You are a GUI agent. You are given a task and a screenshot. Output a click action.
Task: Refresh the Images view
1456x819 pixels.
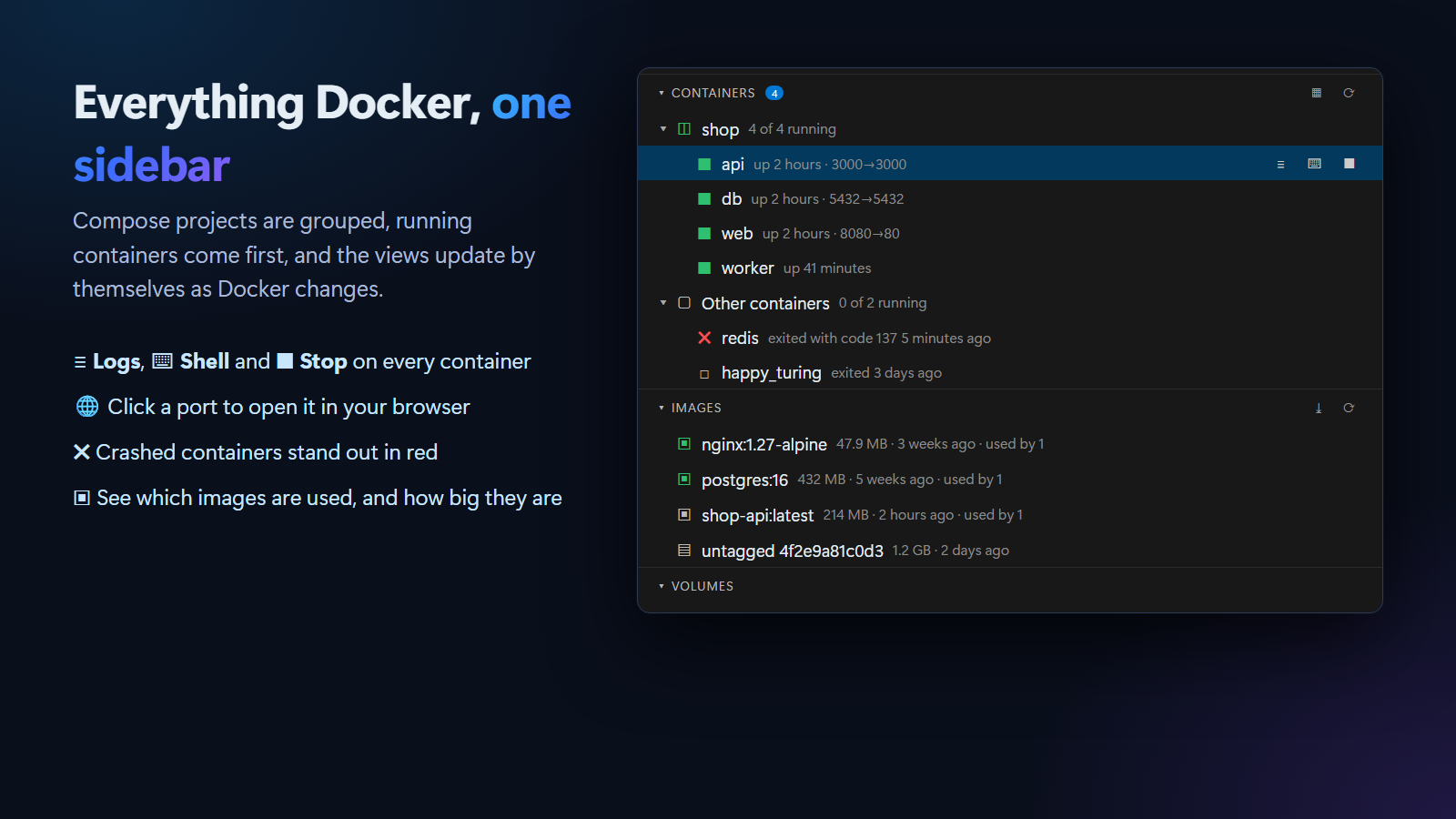coord(1349,408)
